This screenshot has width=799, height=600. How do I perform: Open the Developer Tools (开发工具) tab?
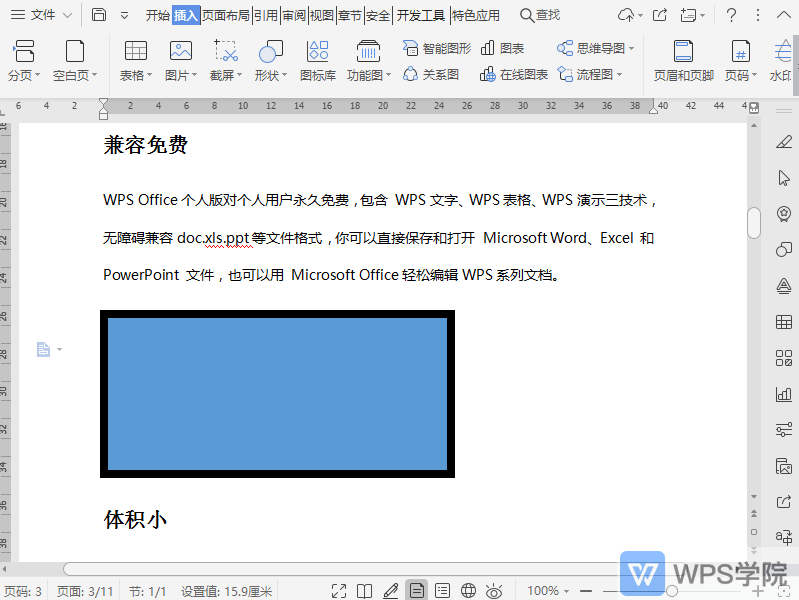point(420,15)
